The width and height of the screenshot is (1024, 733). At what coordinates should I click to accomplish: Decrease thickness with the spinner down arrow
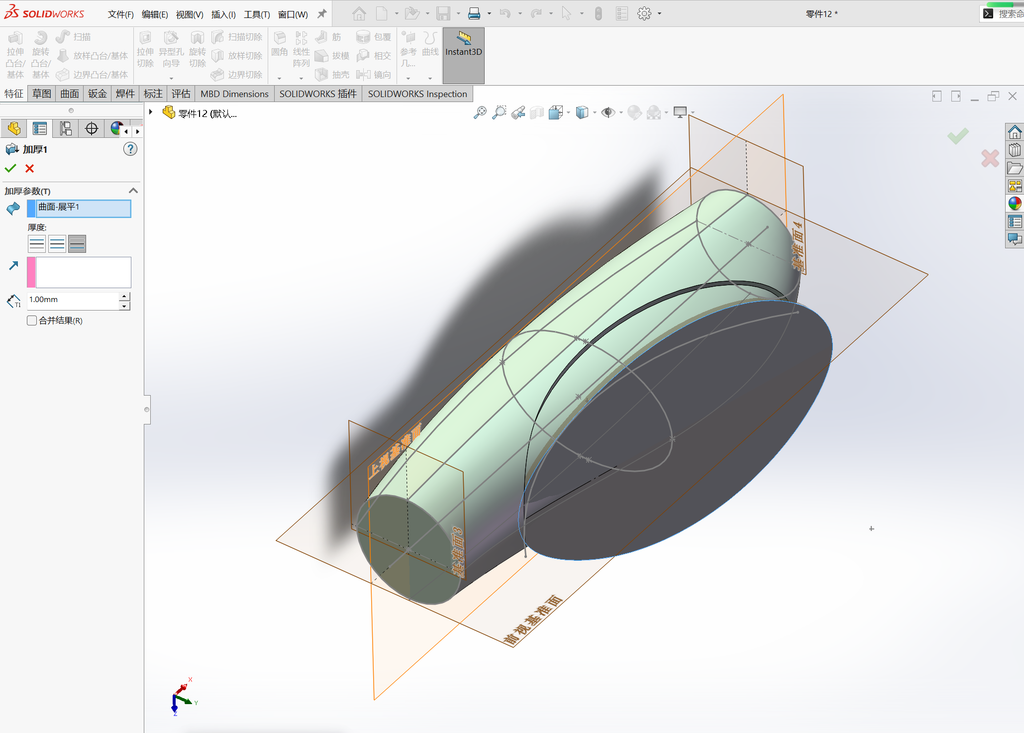(125, 306)
